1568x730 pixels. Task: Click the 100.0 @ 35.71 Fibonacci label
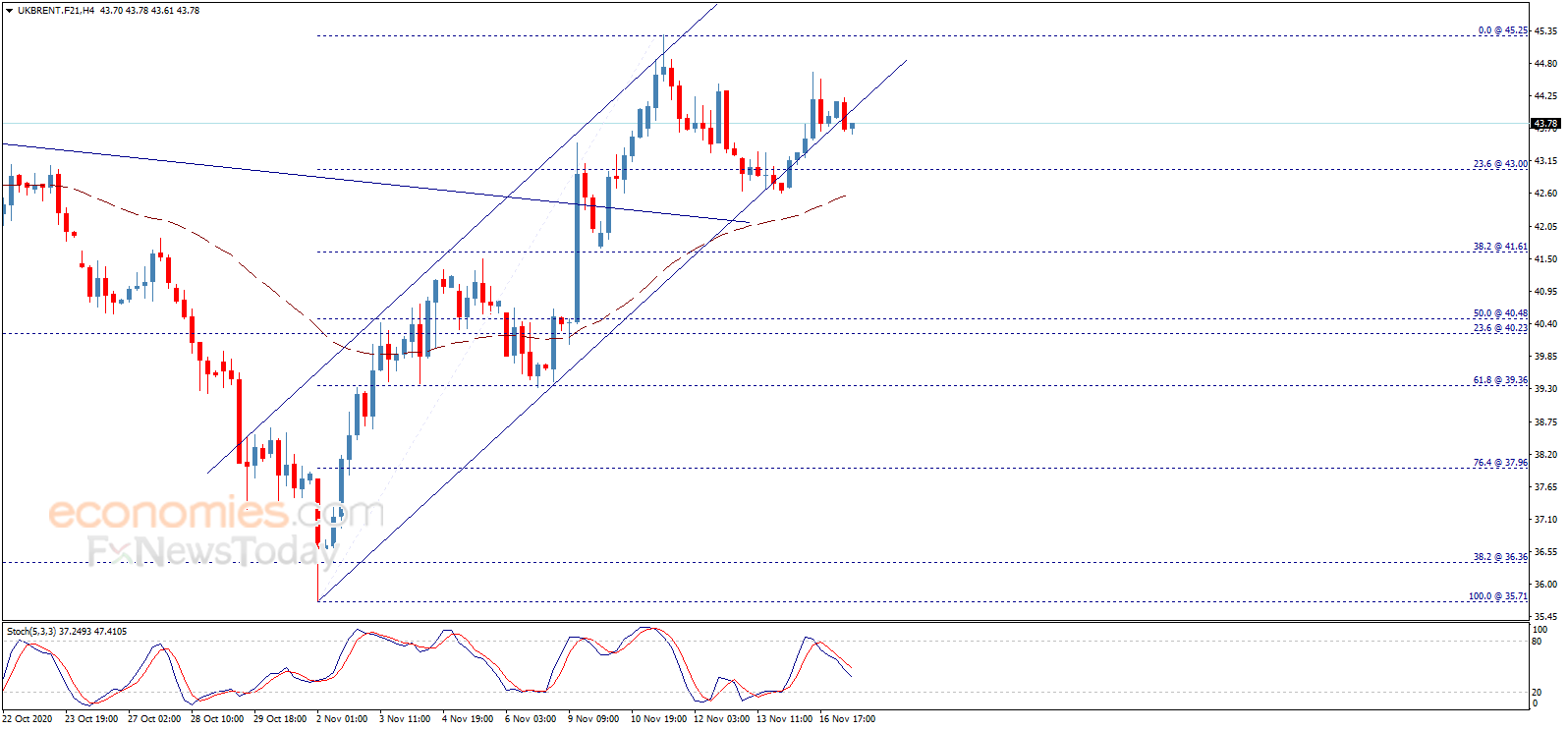[1498, 596]
